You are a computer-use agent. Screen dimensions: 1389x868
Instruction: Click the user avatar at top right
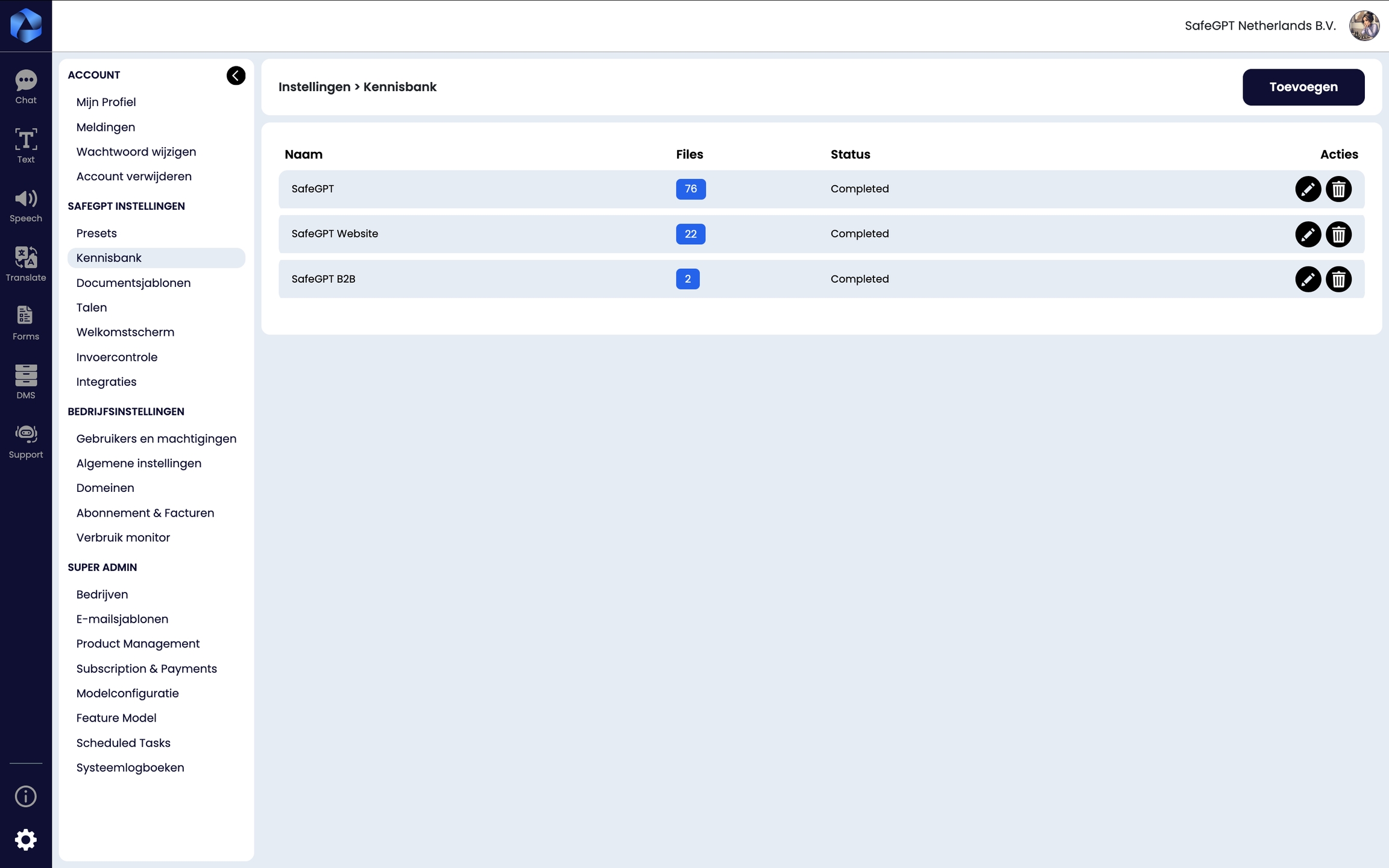pos(1364,26)
